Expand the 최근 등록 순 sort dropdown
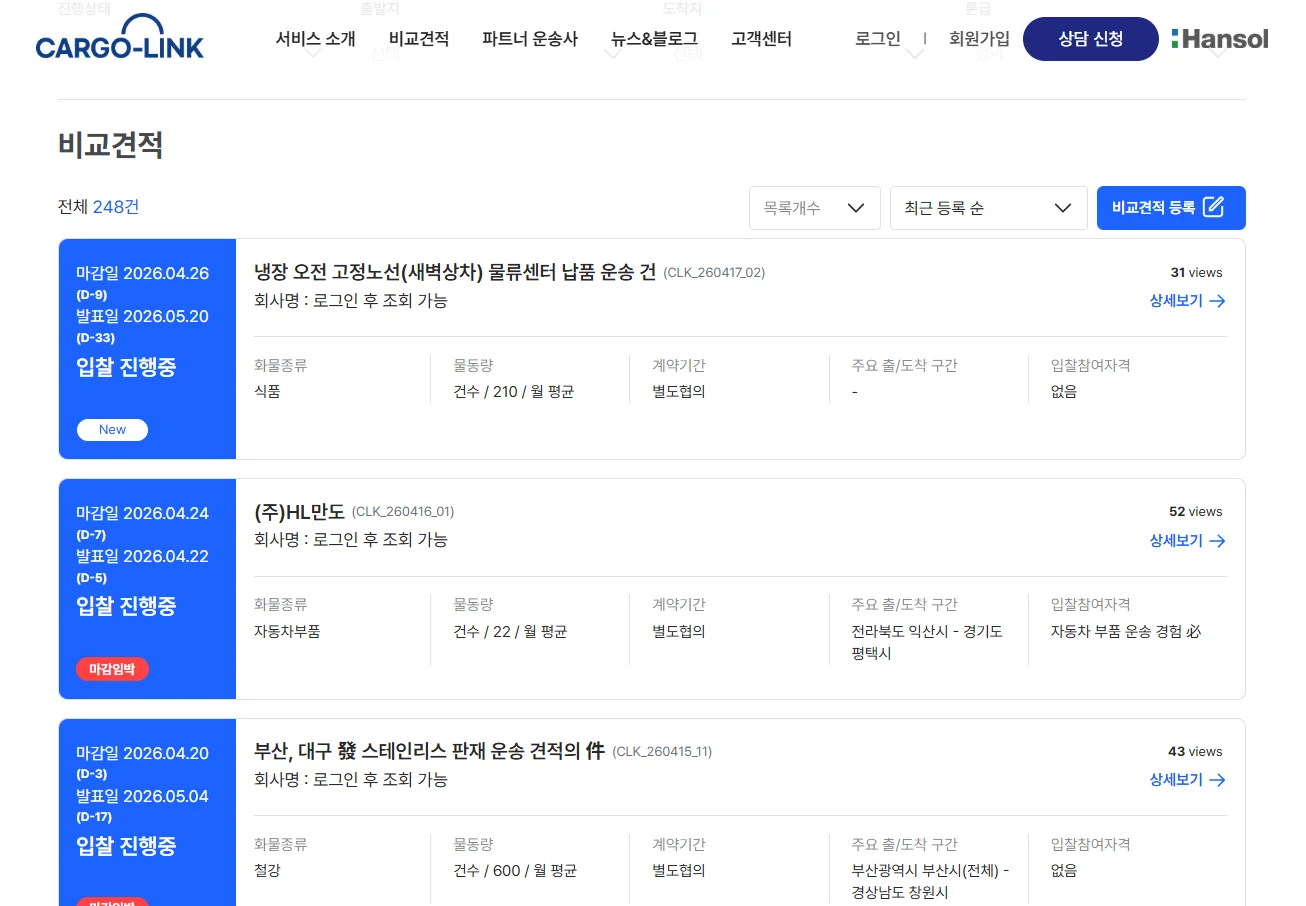The image size is (1306, 906). pyautogui.click(x=988, y=208)
